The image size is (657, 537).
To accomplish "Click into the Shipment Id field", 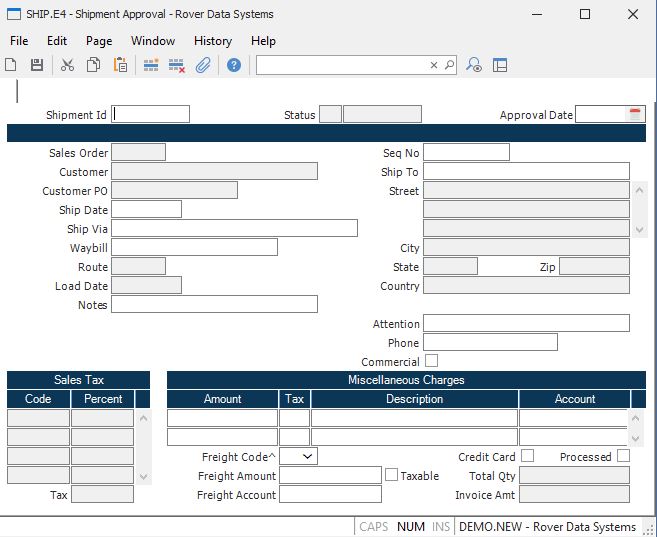I will [x=151, y=114].
